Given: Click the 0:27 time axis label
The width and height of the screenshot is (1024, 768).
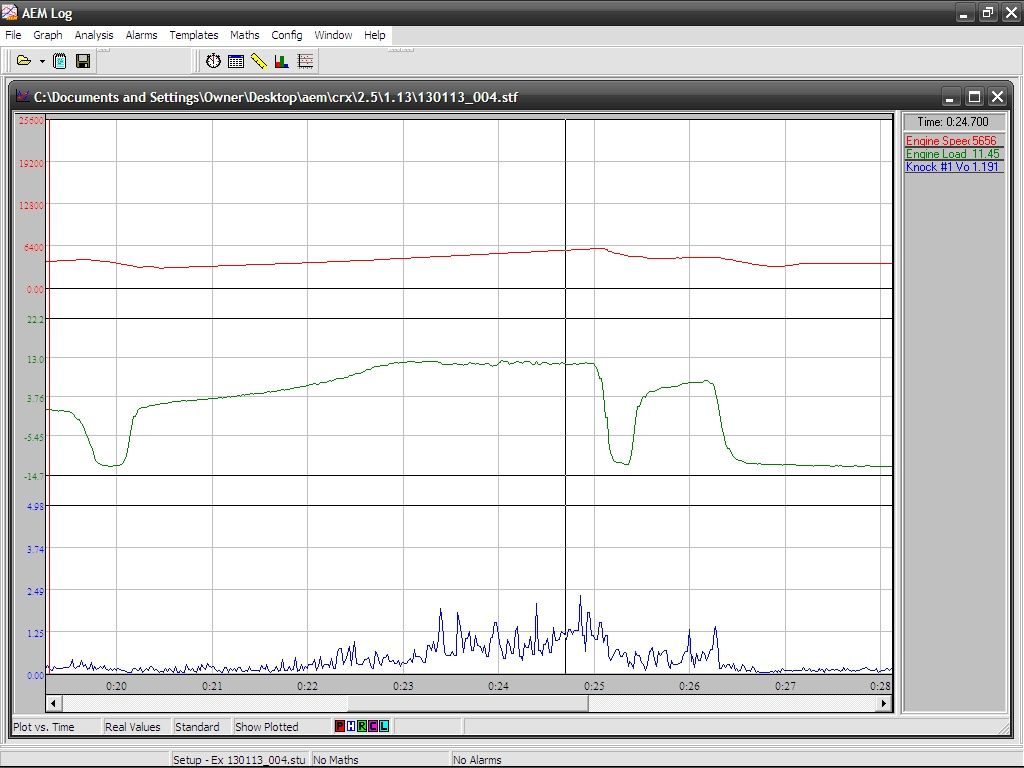Looking at the screenshot, I should (x=785, y=686).
